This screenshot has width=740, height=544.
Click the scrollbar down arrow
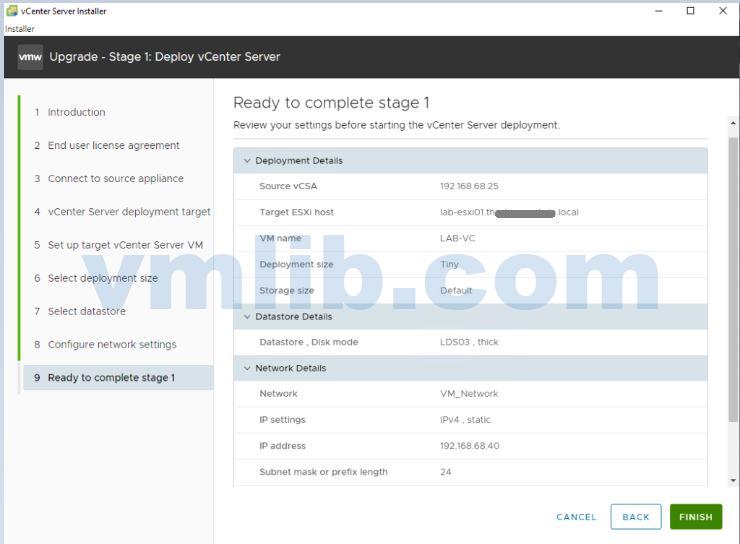pos(733,480)
